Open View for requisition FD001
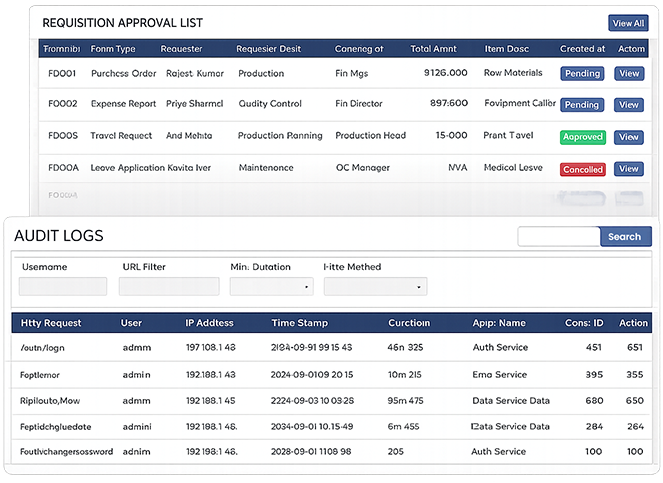The height and width of the screenshot is (483, 663). tap(628, 73)
